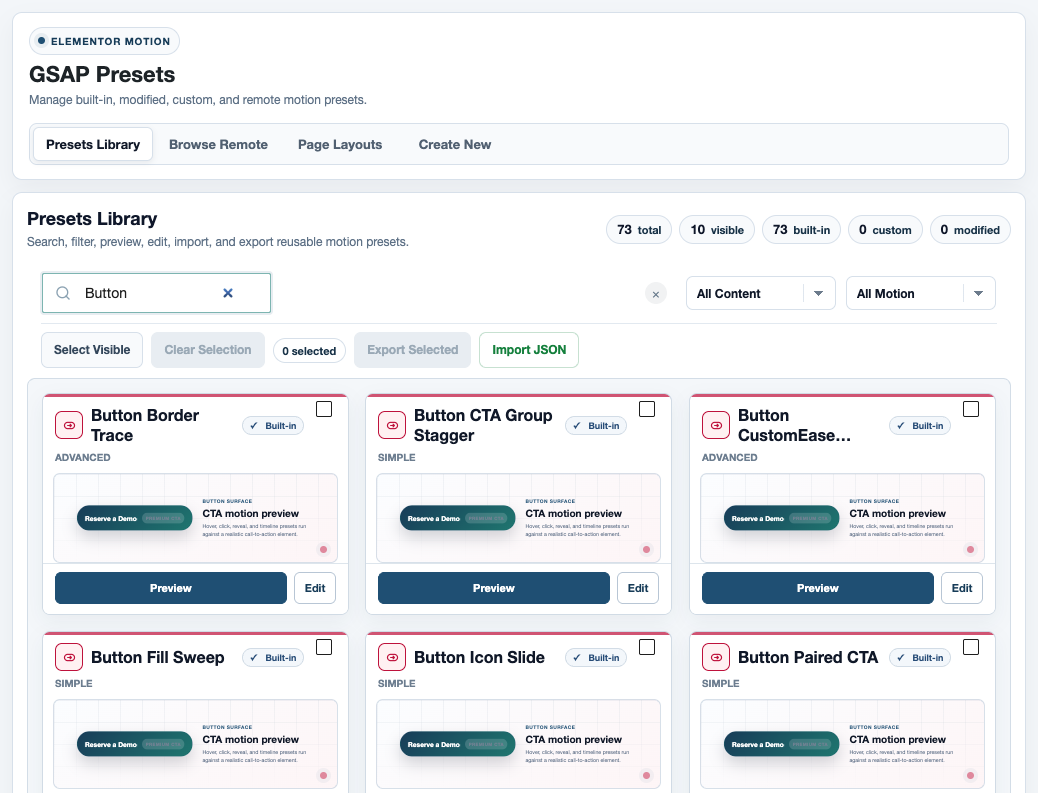Click the 73 total counter pill
1038x793 pixels.
(x=639, y=230)
